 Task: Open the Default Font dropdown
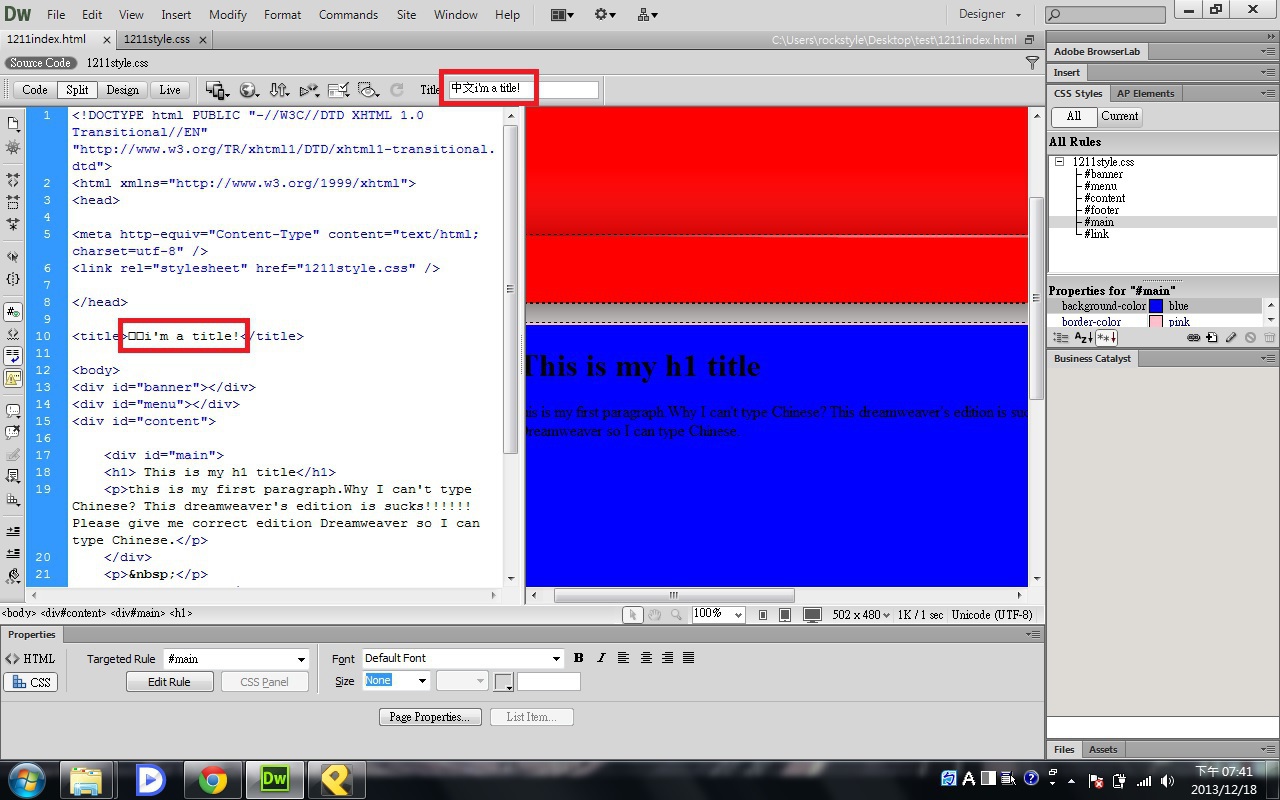coord(556,659)
